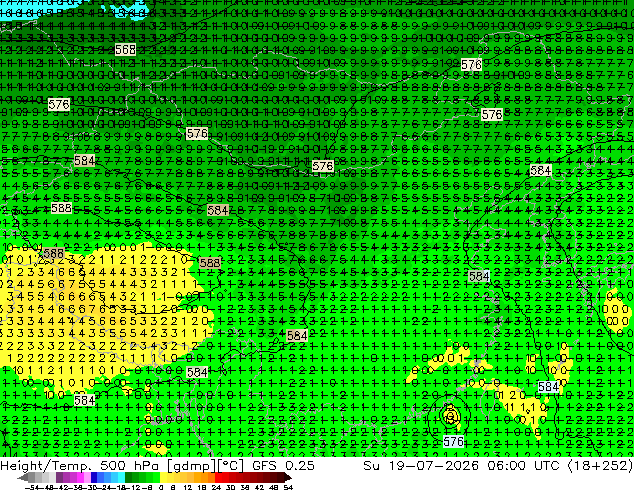634x490 pixels.
Task: Click the '500 hPa' level text
Action: pos(131,465)
